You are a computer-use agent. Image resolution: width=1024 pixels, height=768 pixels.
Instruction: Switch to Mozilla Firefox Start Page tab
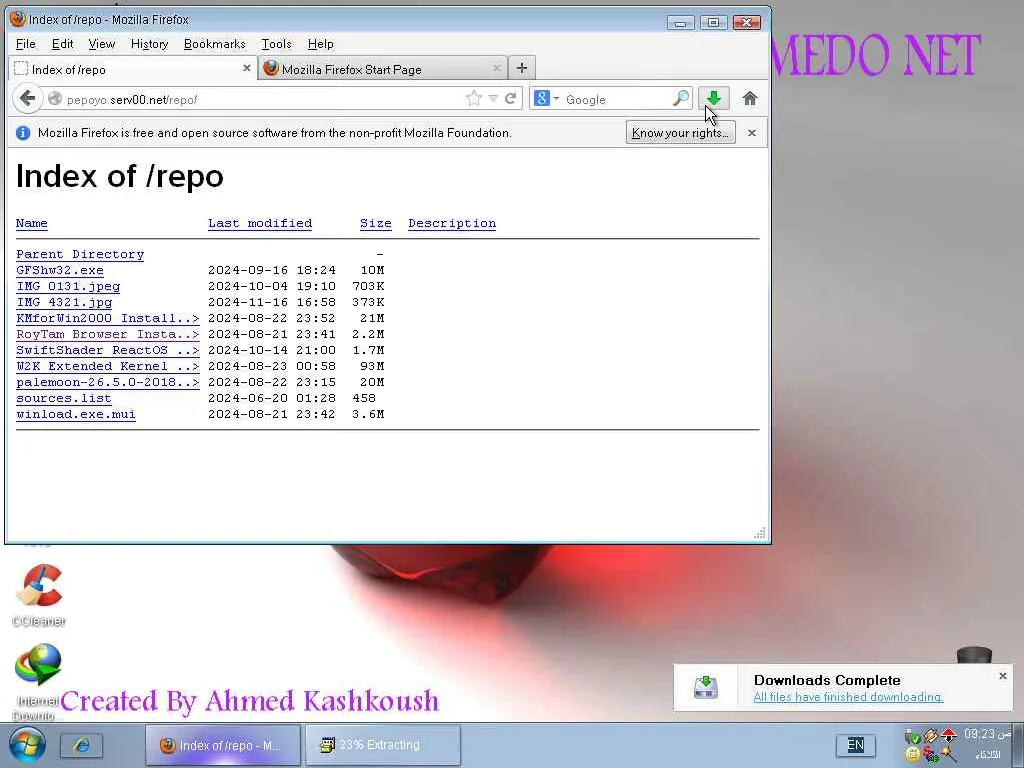point(384,69)
